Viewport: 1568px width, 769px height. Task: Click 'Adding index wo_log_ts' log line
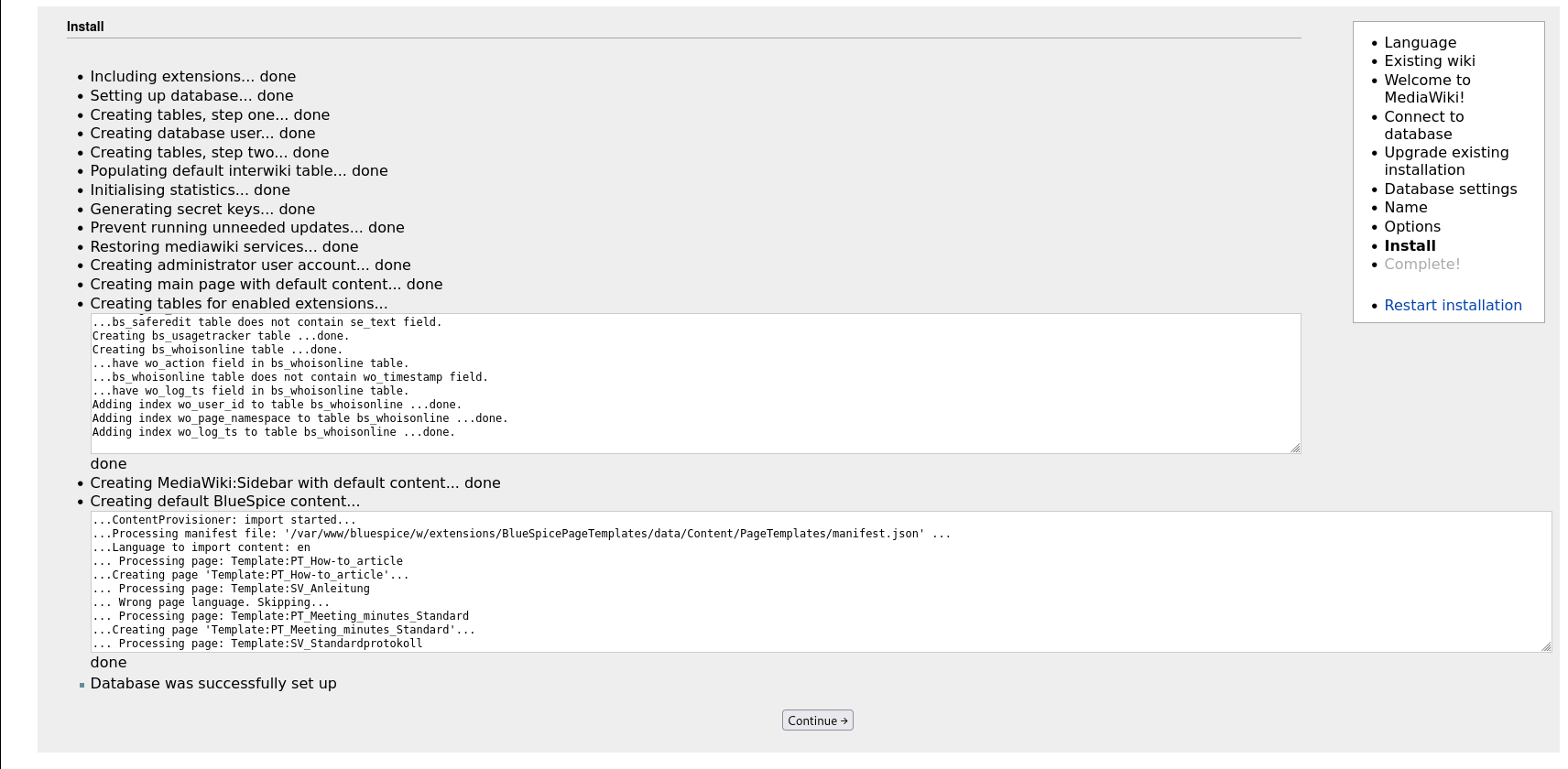[273, 432]
